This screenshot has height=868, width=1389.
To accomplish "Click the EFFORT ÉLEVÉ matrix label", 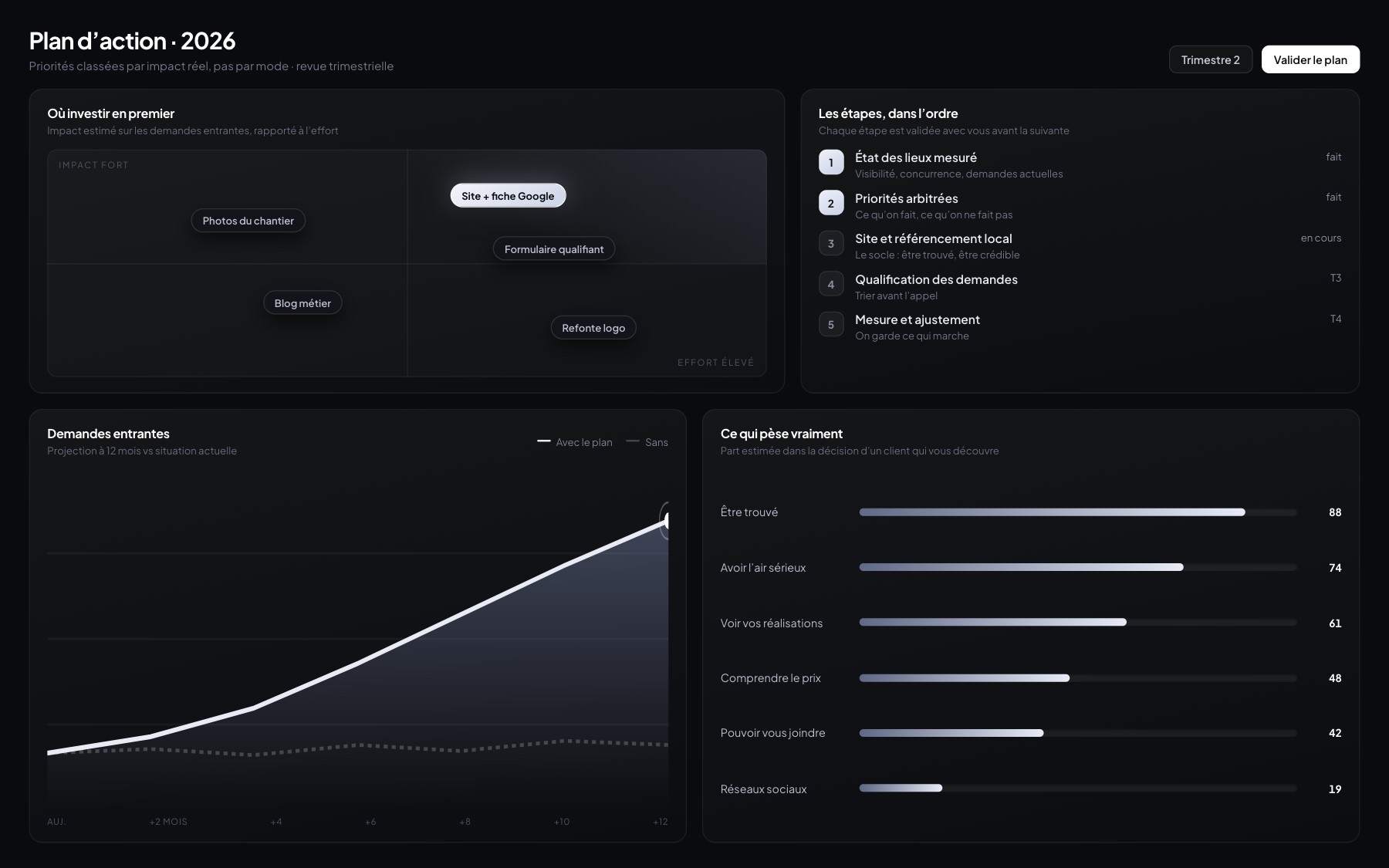I will 716,363.
